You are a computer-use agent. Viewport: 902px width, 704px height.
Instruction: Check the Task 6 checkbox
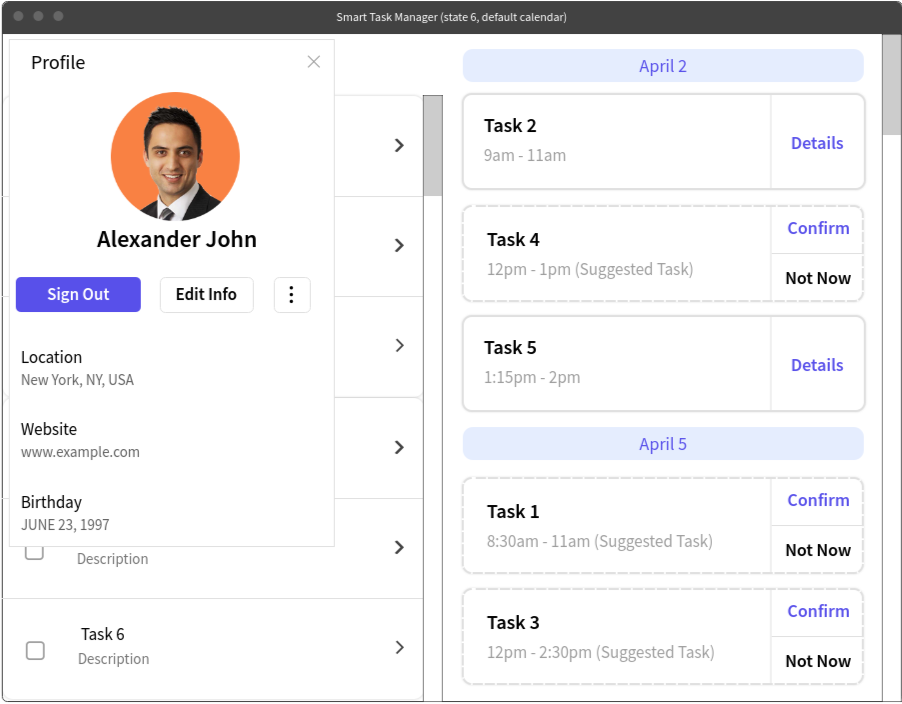(35, 651)
